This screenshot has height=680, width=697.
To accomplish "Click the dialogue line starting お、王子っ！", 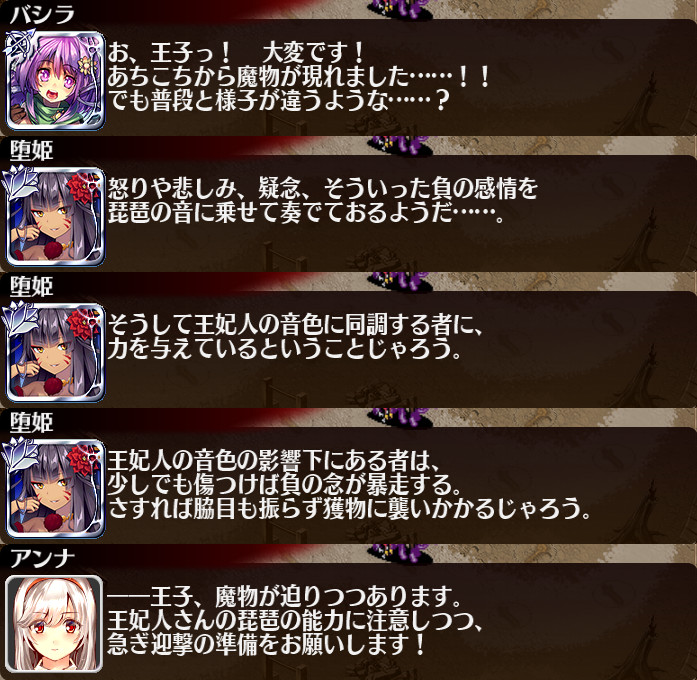I will (x=236, y=53).
